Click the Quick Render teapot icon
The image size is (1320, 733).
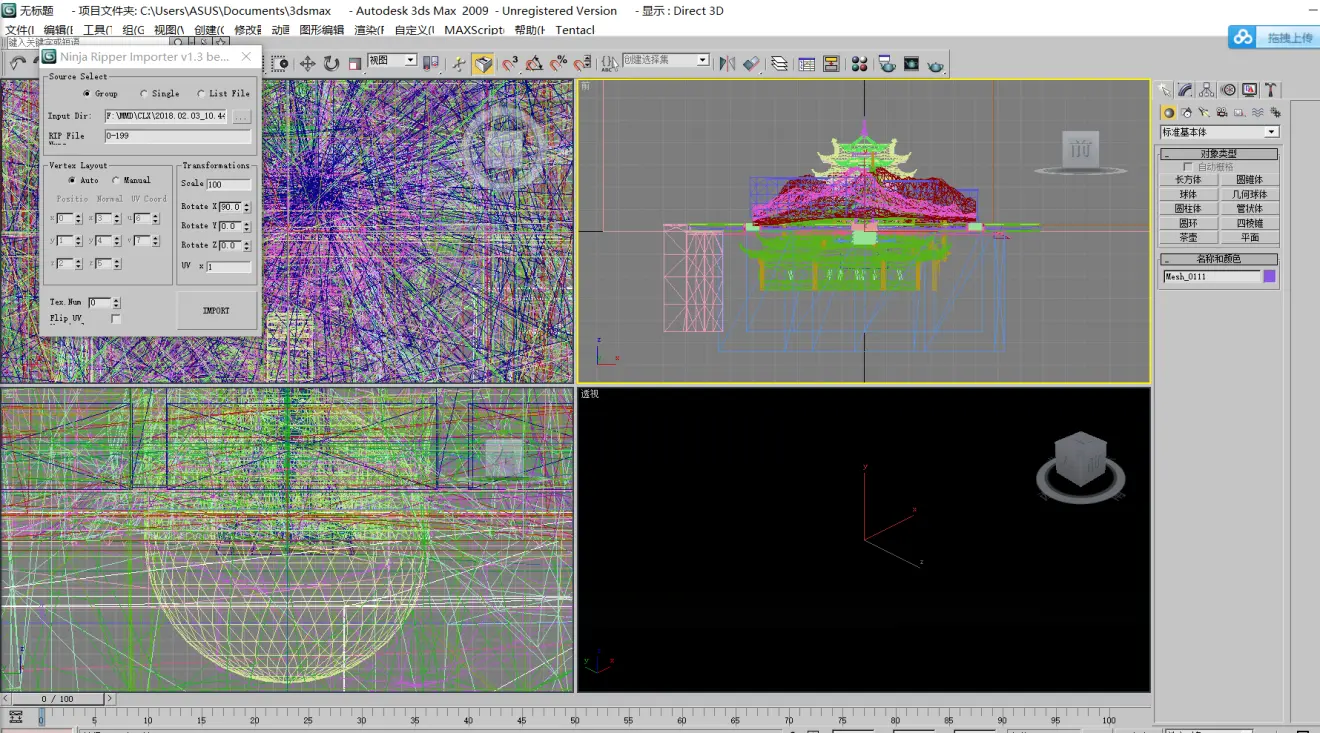(x=935, y=64)
